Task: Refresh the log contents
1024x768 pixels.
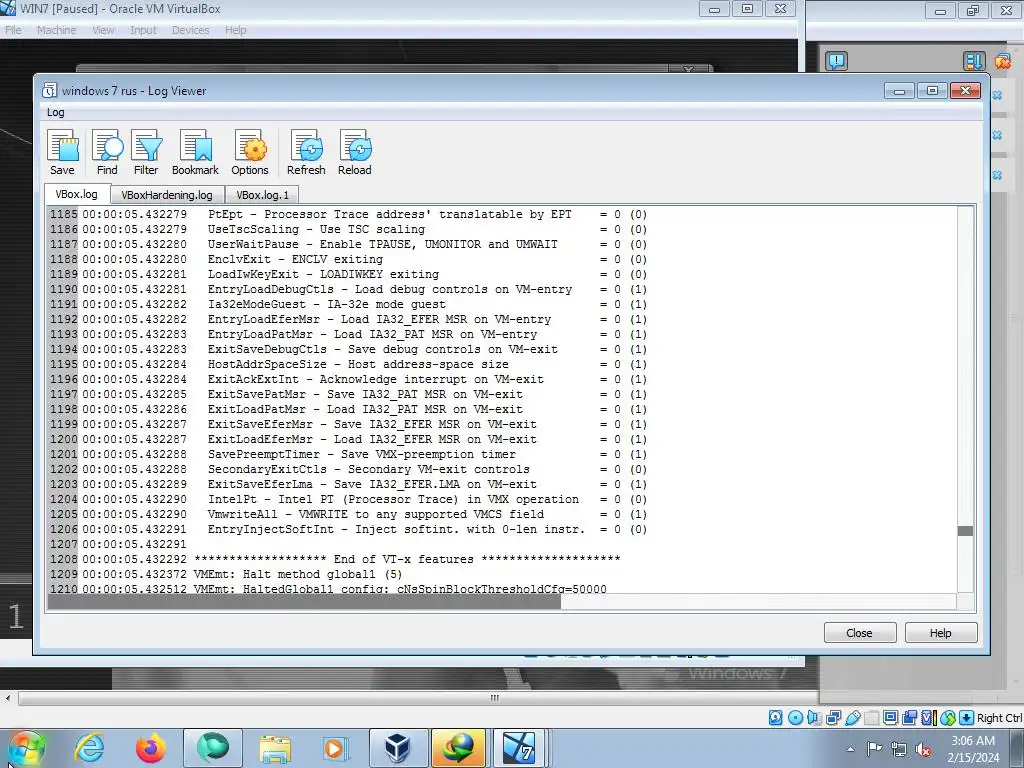Action: (x=306, y=152)
